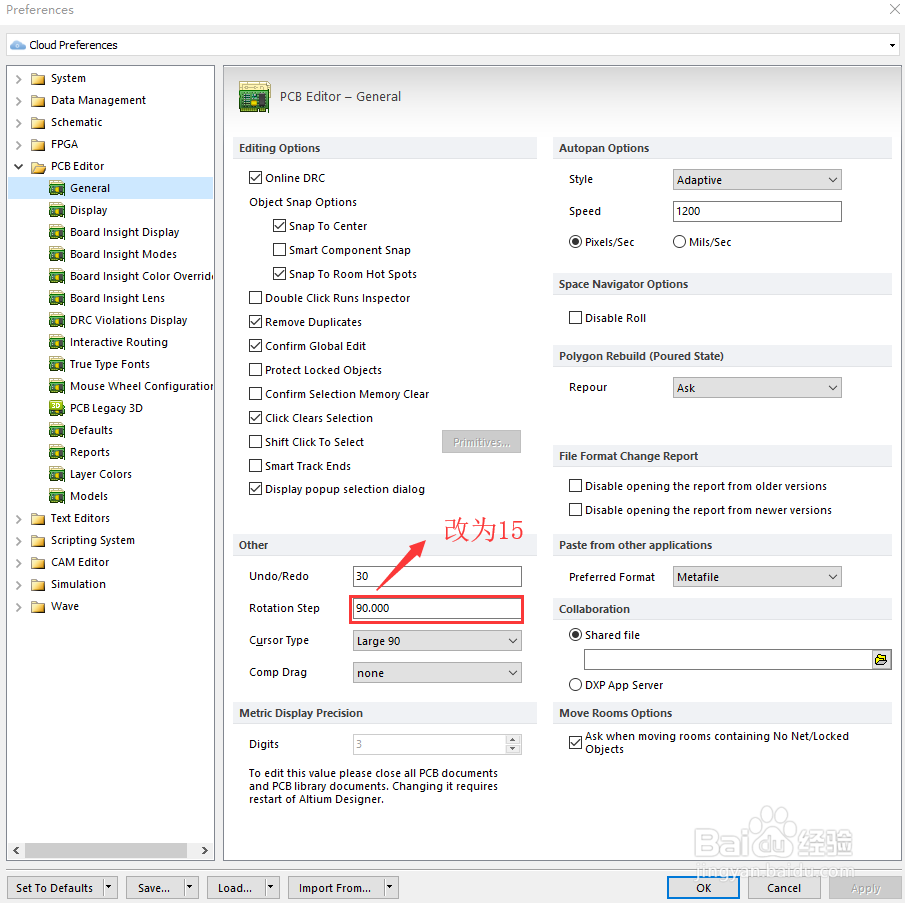Click the PCB Editor open folder icon
This screenshot has width=905, height=903.
[38, 167]
